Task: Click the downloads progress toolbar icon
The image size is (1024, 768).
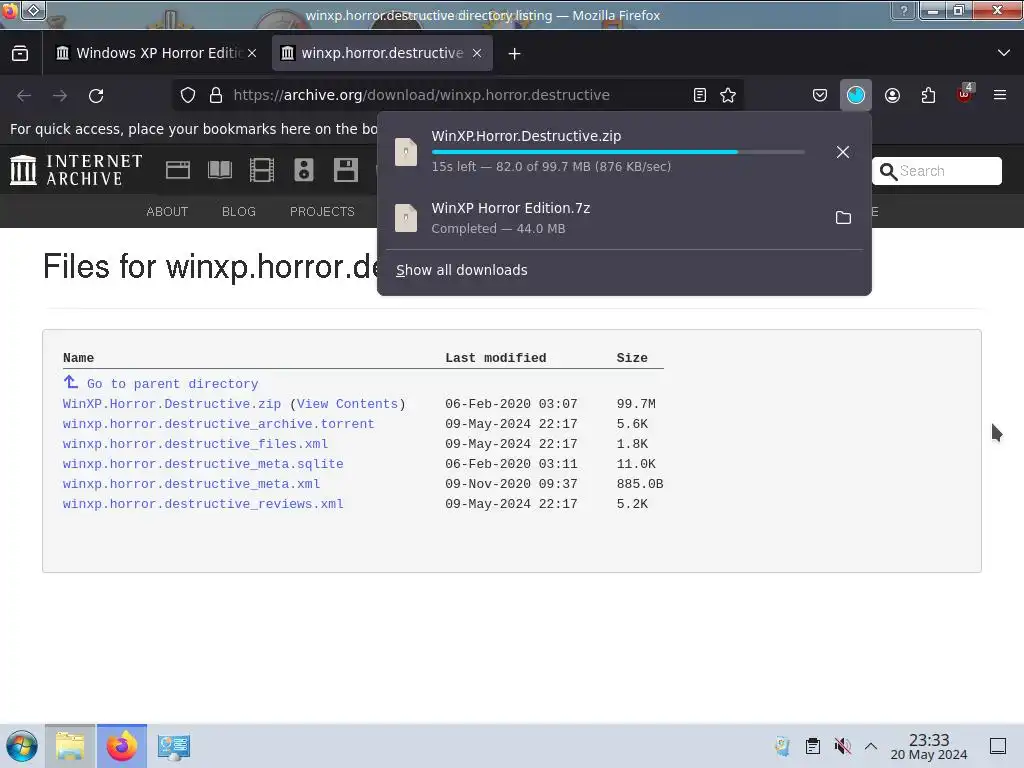Action: coord(856,95)
